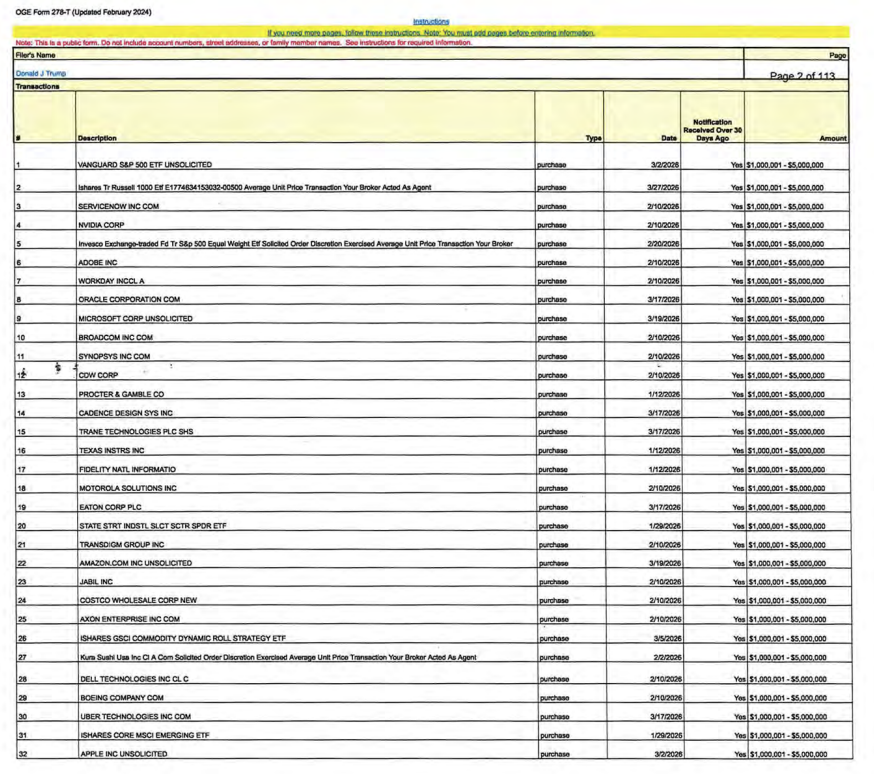Click date 3/5/2026 in ISHARES GSCI row

point(668,639)
